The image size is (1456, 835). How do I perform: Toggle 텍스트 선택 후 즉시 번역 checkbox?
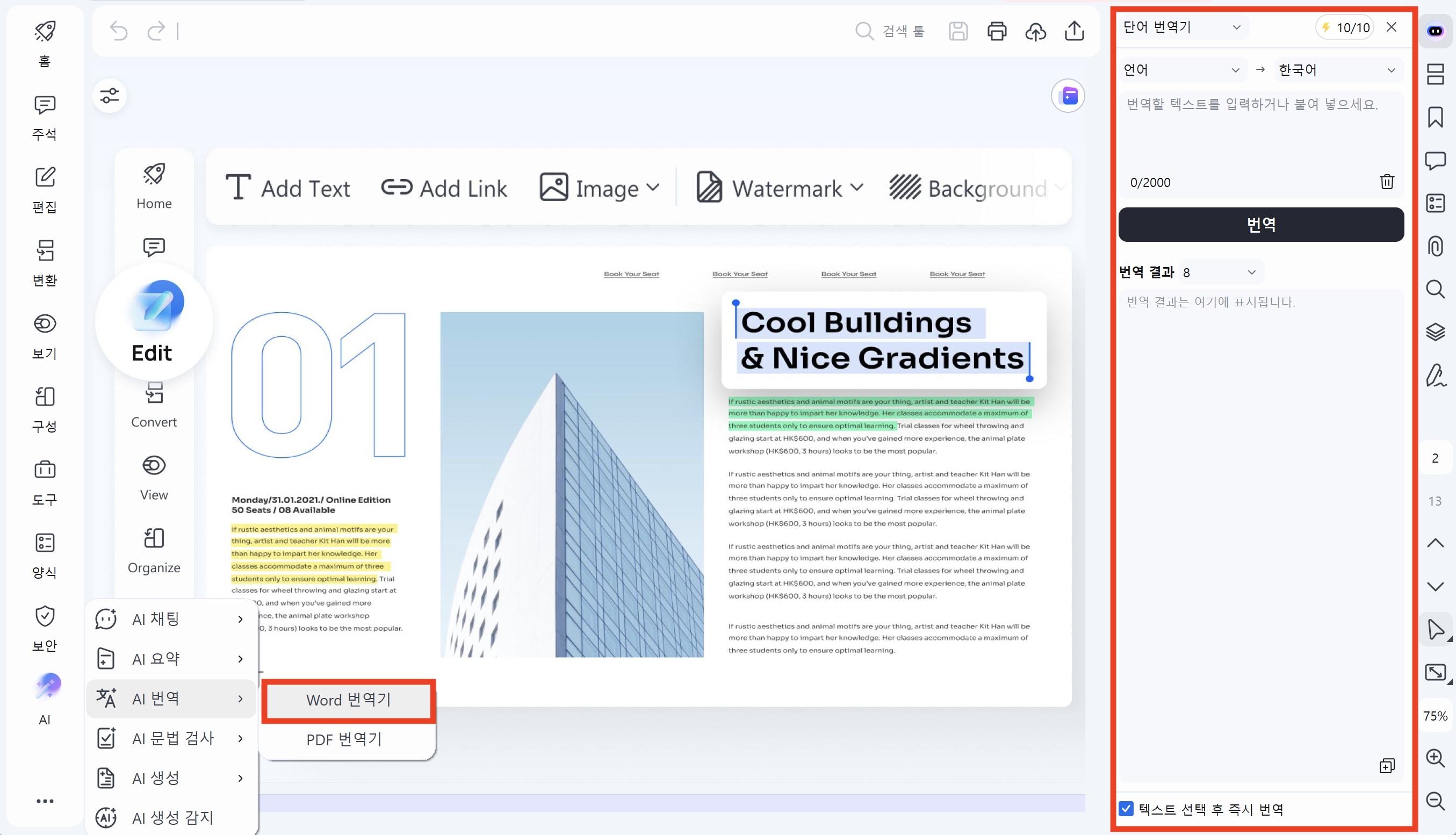point(1126,809)
